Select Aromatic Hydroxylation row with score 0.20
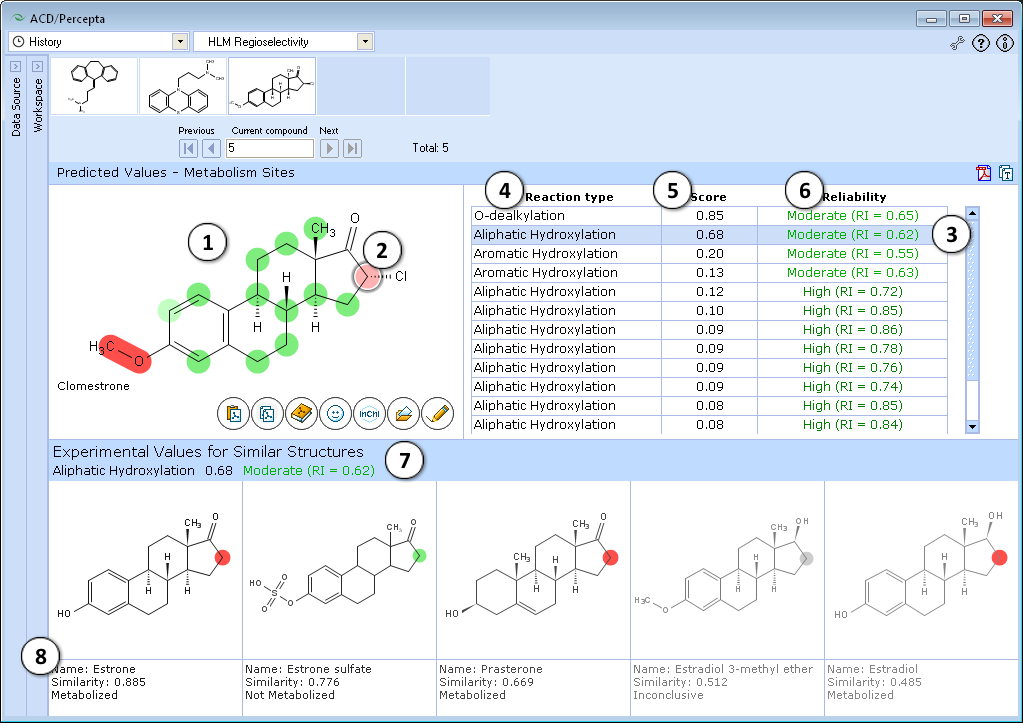Viewport: 1023px width, 723px height. click(709, 254)
